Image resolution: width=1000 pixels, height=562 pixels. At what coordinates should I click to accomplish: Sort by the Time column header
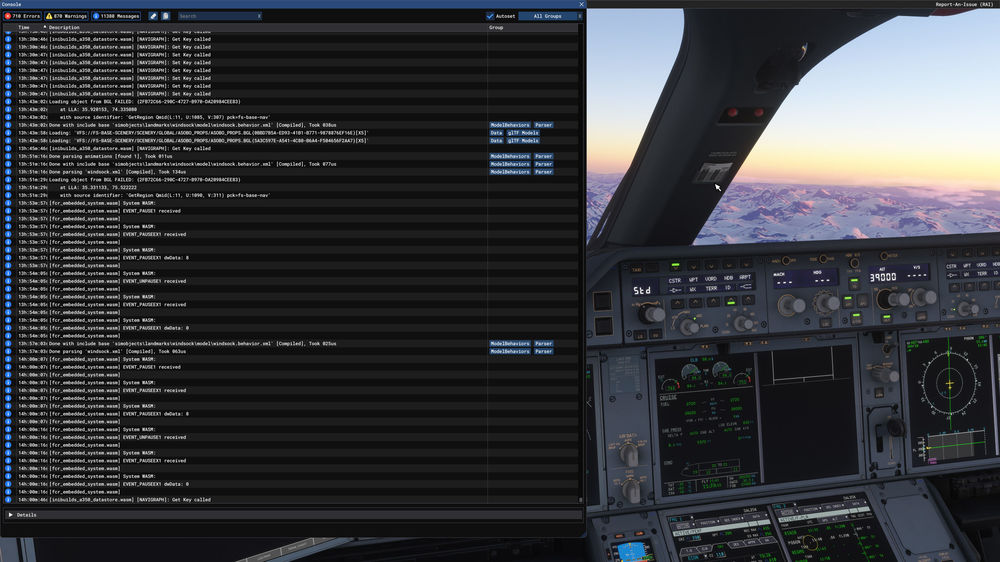tap(24, 27)
